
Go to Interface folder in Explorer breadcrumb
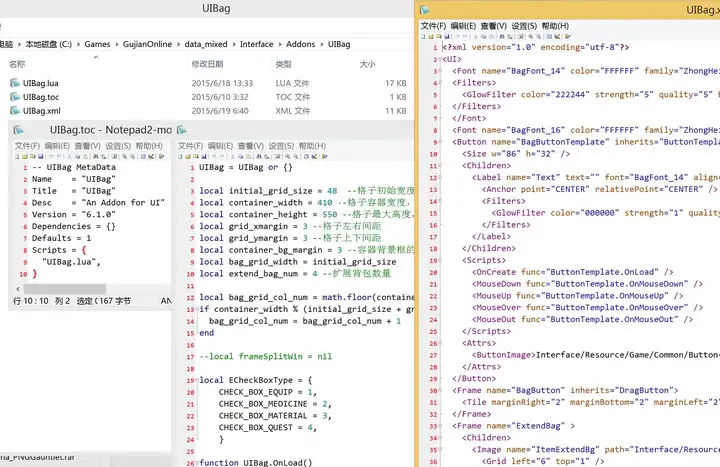(256, 44)
